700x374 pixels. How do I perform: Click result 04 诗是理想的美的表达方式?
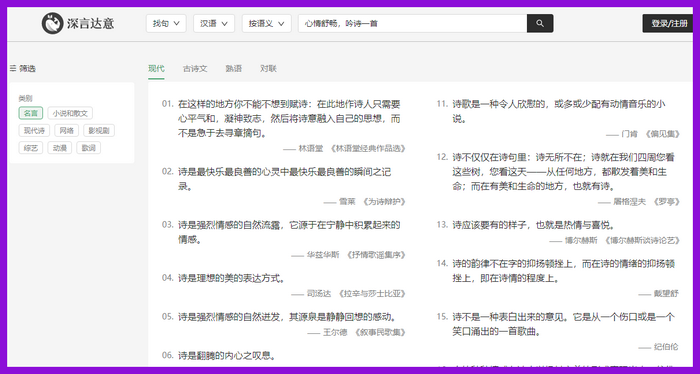231,278
